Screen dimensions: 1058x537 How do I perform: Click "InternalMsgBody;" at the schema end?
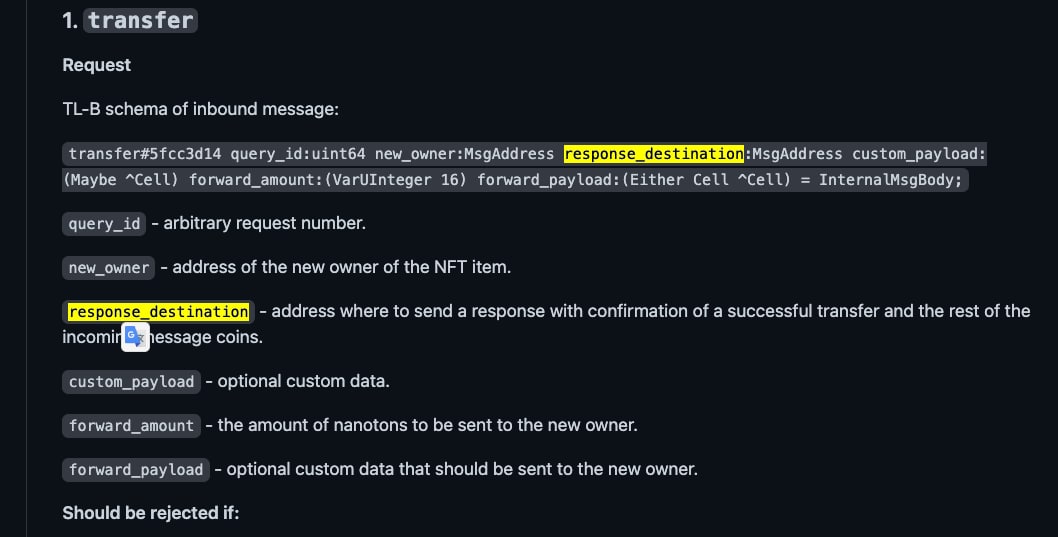[x=890, y=180]
